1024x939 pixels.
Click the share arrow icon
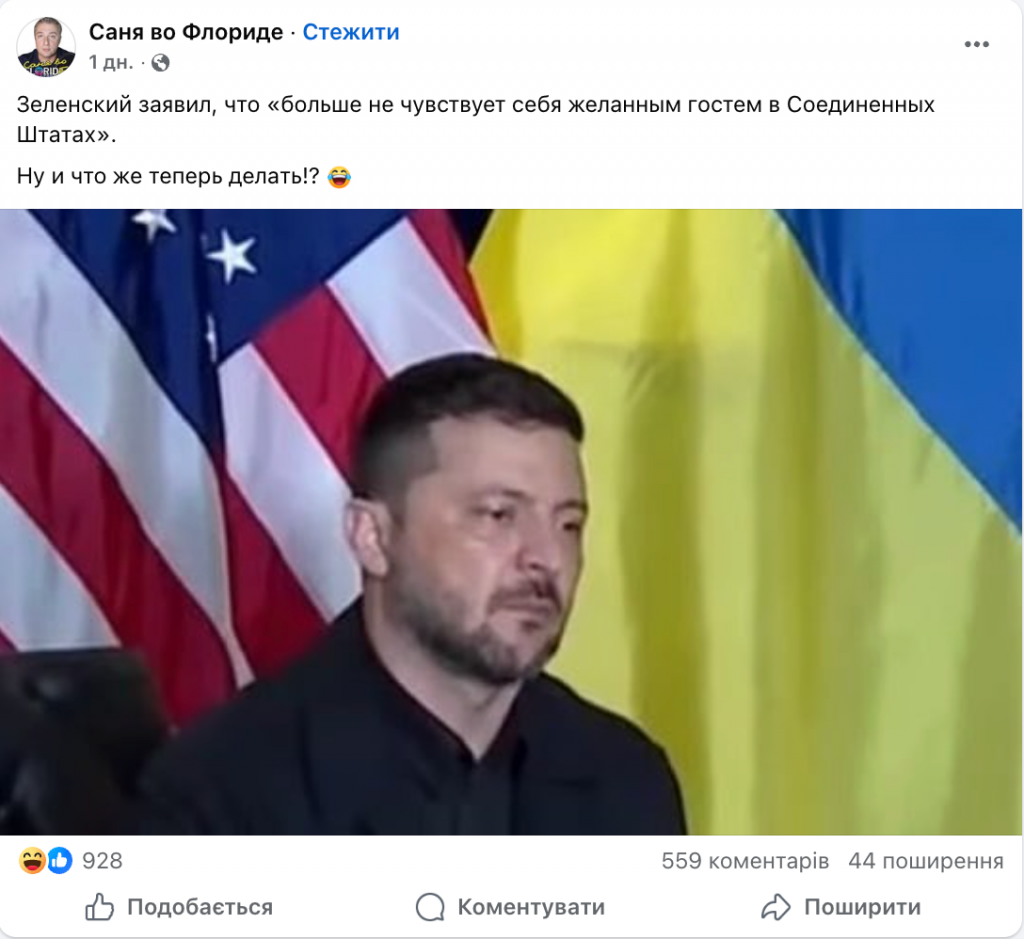click(776, 907)
